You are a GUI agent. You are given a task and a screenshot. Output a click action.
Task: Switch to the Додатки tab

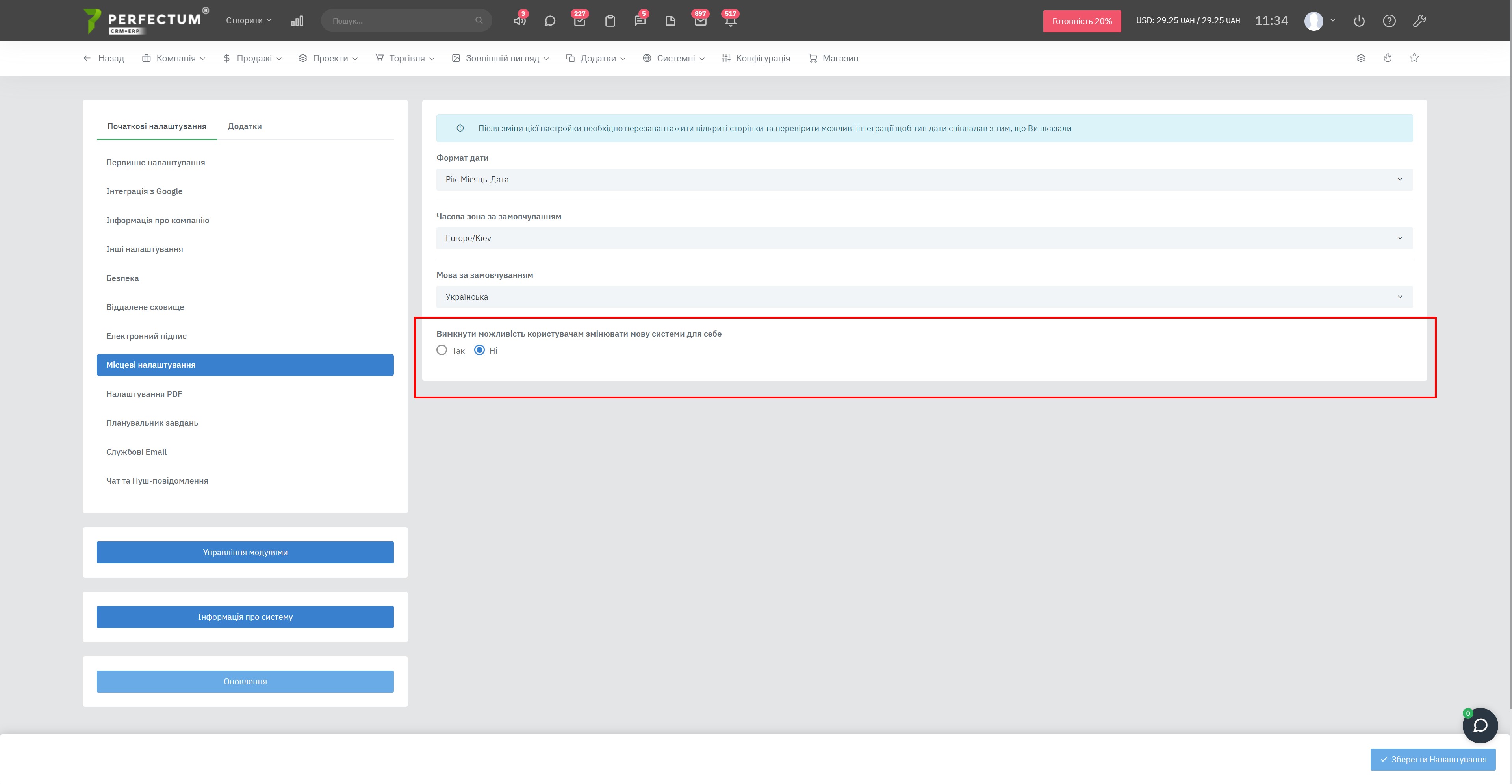(245, 126)
